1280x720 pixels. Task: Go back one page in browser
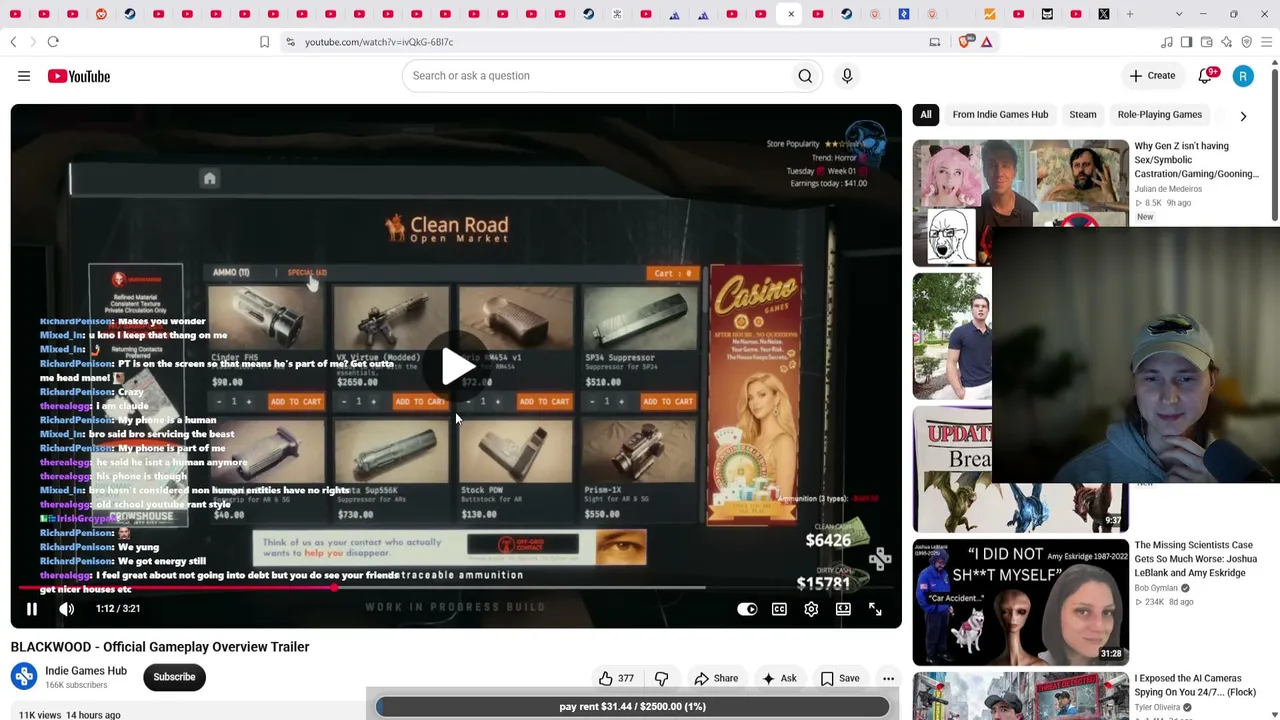point(13,42)
